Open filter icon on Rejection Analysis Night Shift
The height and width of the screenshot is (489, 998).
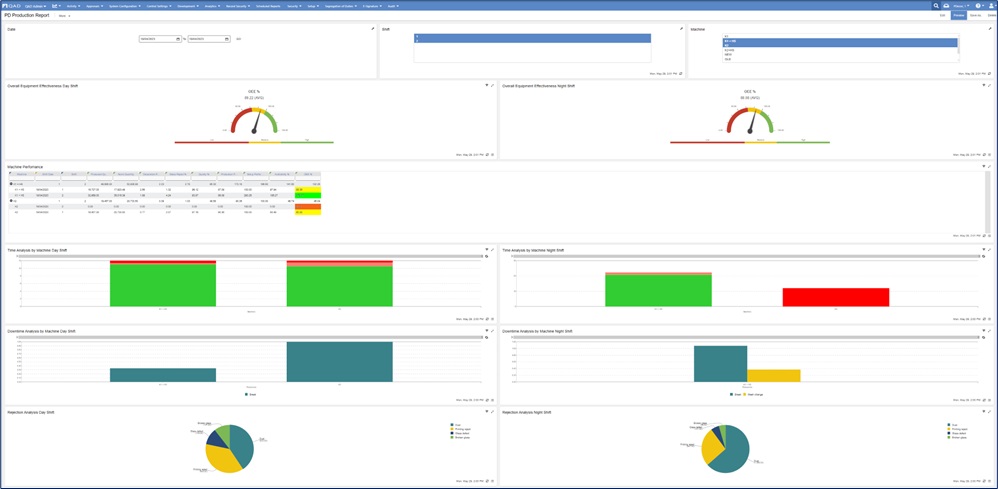pos(983,412)
